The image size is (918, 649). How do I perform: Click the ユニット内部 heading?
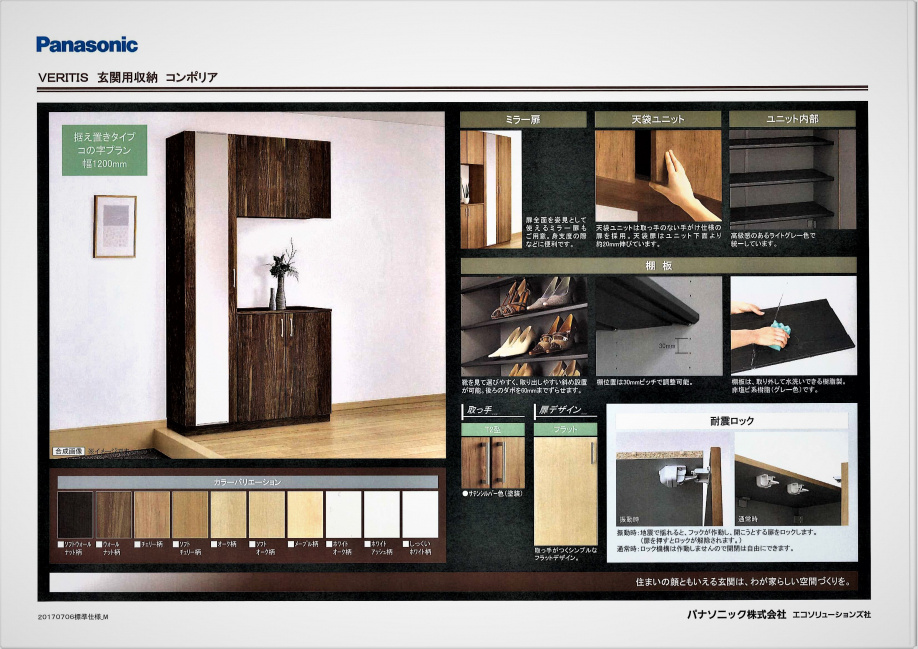[792, 119]
